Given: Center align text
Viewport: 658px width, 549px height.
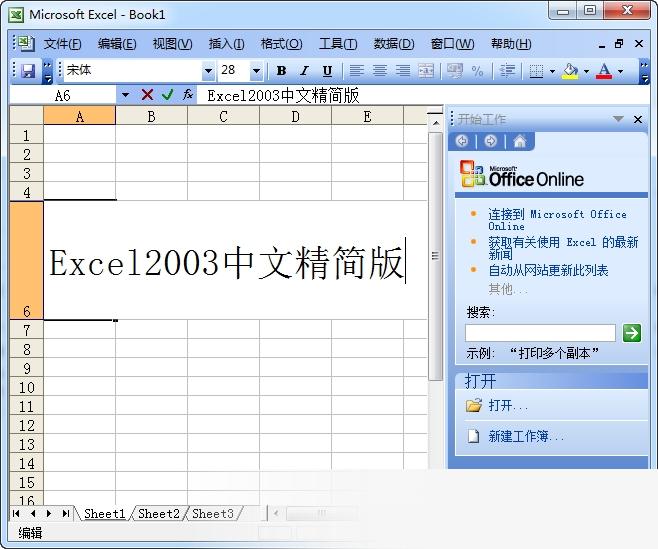Looking at the screenshot, I should [380, 71].
